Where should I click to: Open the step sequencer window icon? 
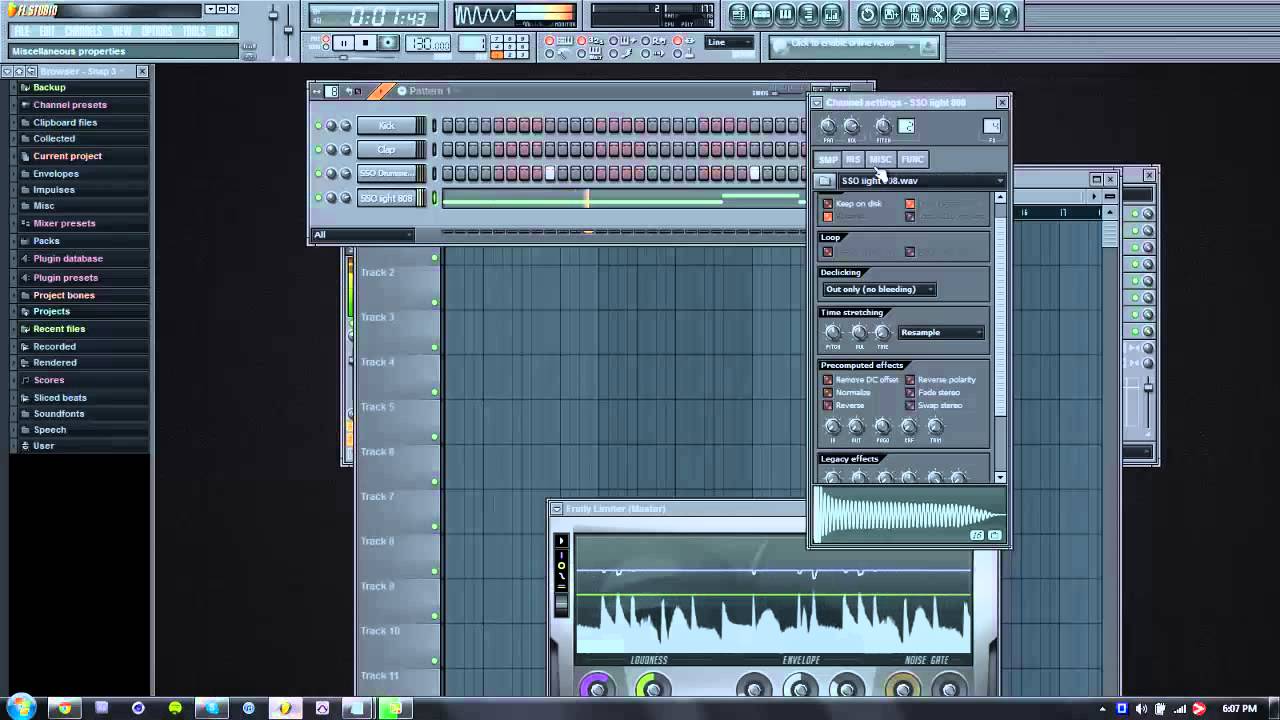click(762, 14)
